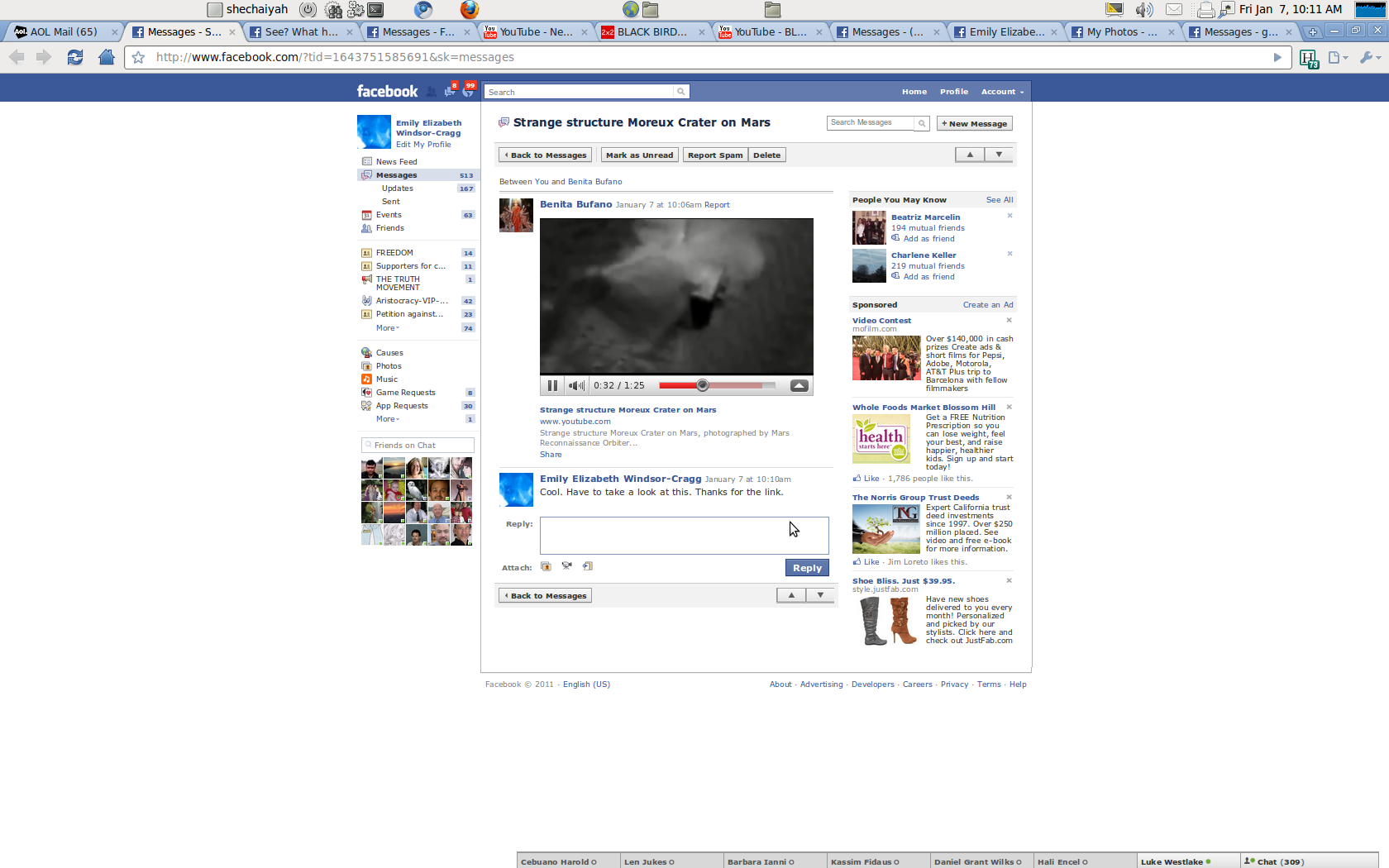Open a new browser tab

(x=1312, y=32)
